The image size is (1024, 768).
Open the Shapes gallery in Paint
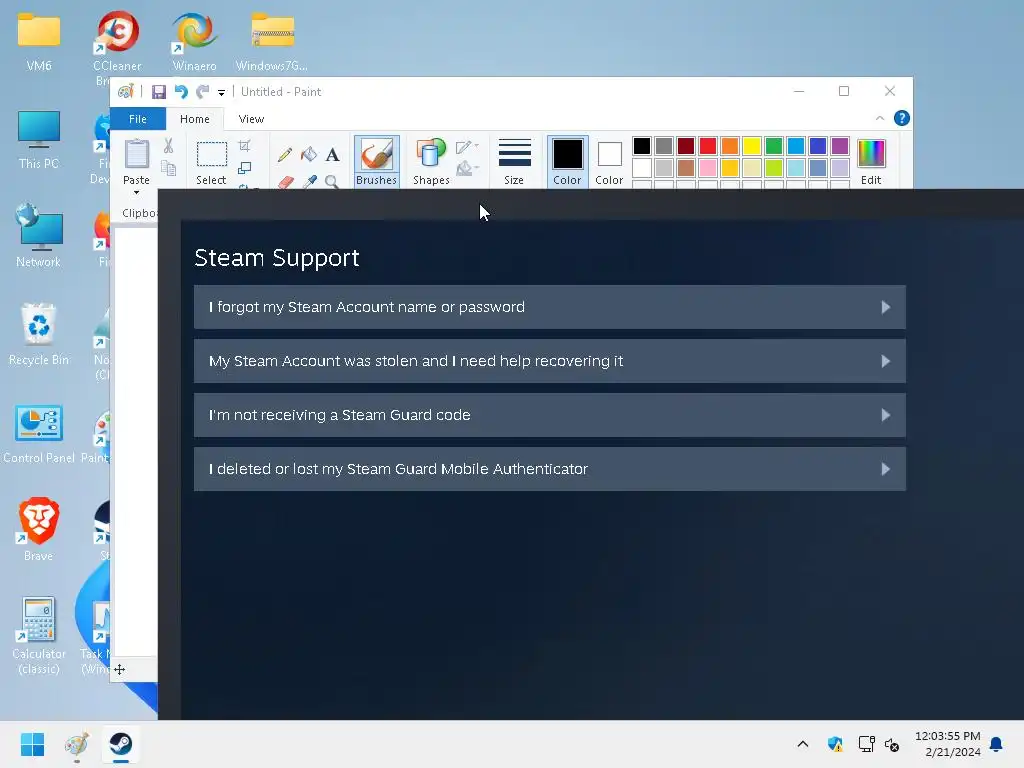point(431,161)
